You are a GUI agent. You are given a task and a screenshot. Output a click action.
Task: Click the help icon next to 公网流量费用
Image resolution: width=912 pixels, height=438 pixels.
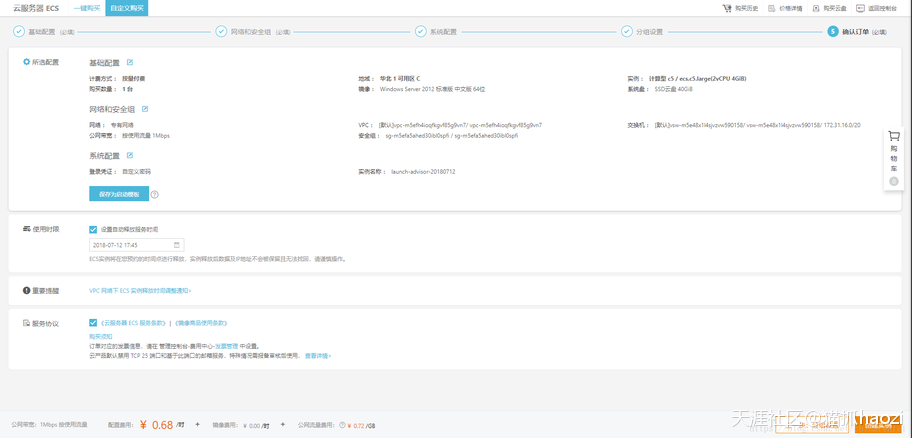pyautogui.click(x=342, y=425)
